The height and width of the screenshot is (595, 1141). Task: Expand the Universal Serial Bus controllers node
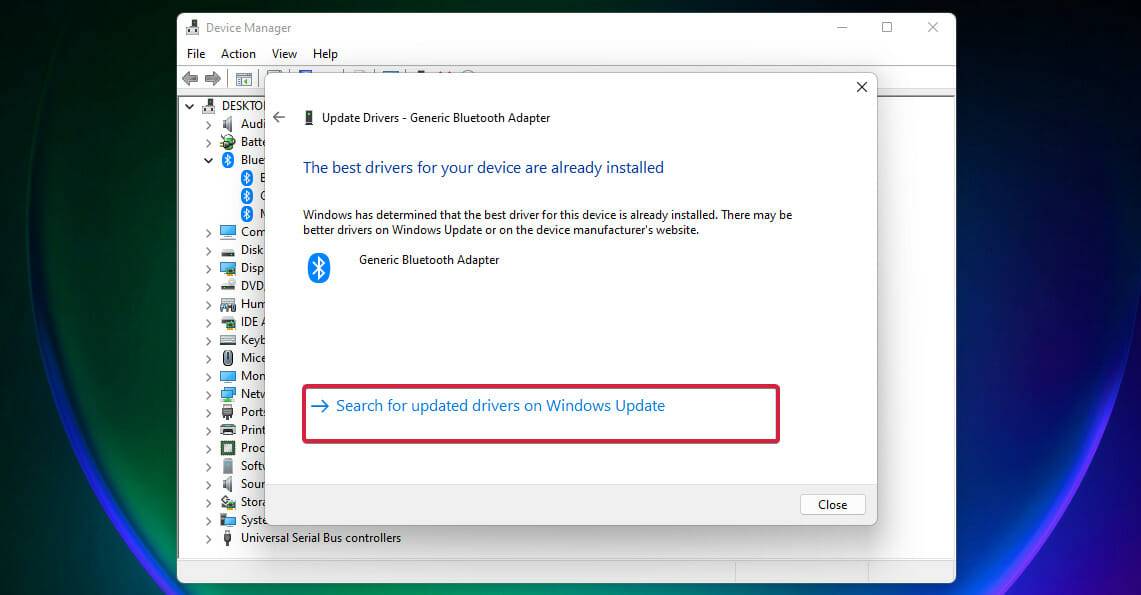point(207,538)
